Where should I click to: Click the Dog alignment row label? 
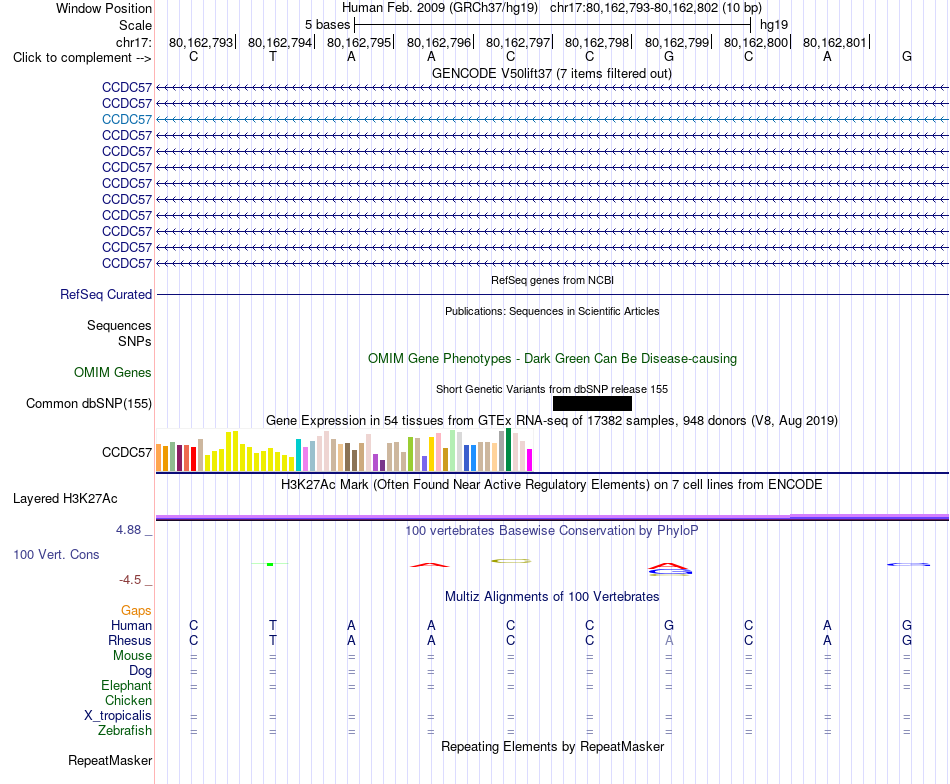click(x=140, y=671)
